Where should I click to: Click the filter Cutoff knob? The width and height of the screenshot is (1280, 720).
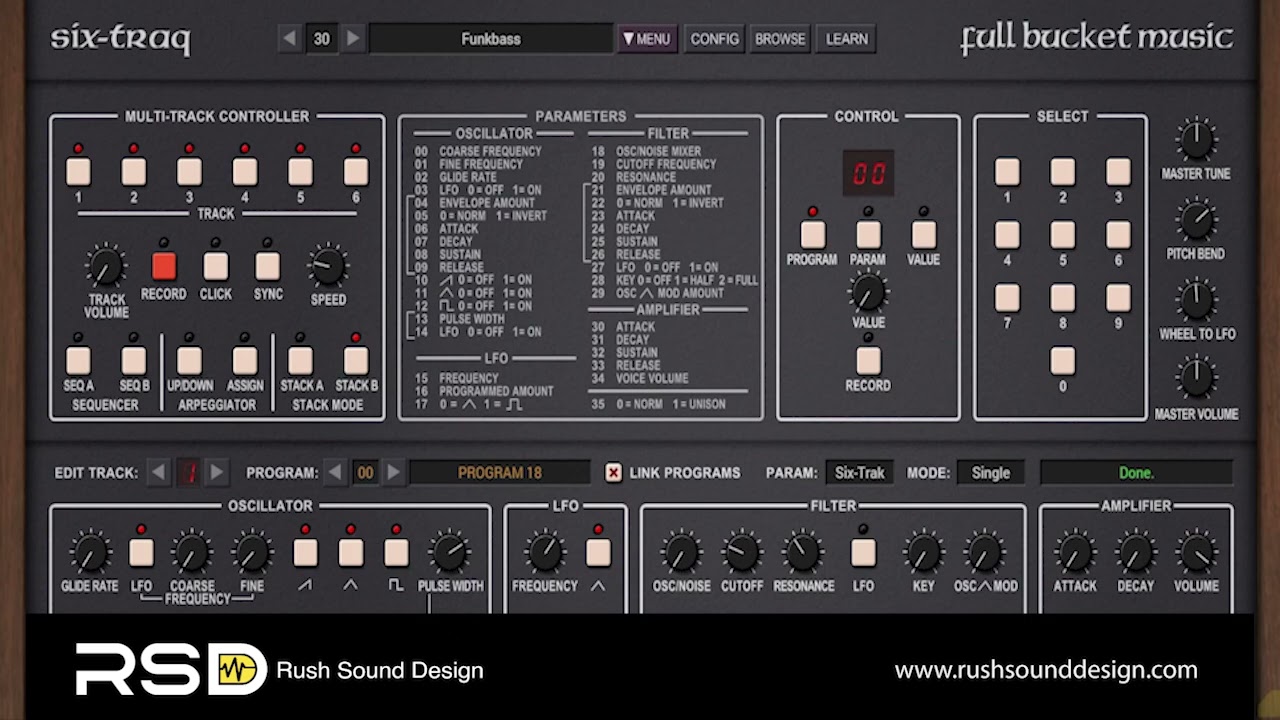pos(742,553)
